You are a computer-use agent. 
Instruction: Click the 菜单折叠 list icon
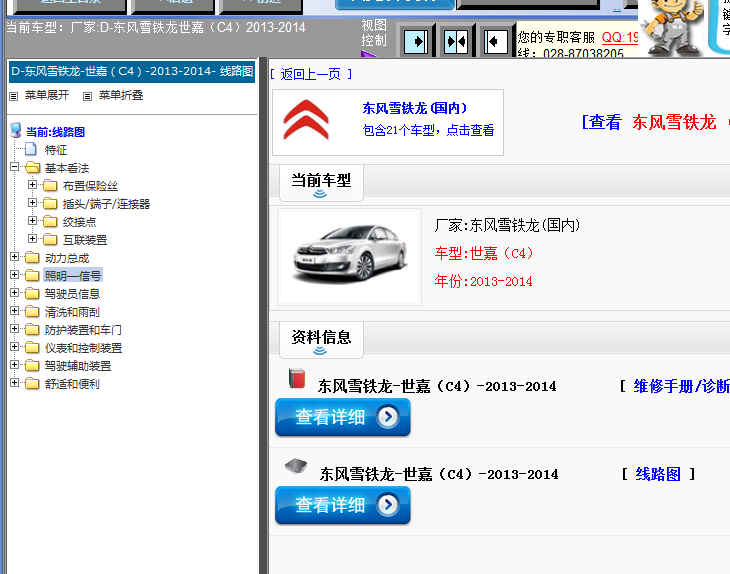coord(87,96)
